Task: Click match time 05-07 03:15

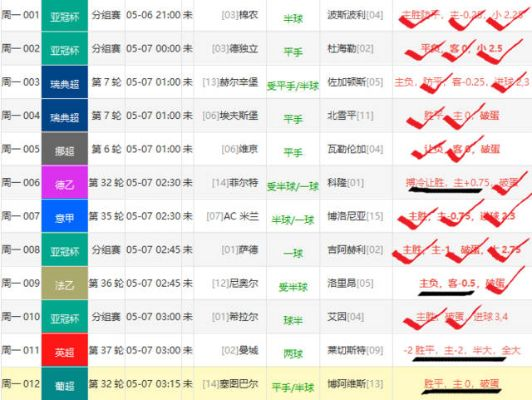Action: 153,384
